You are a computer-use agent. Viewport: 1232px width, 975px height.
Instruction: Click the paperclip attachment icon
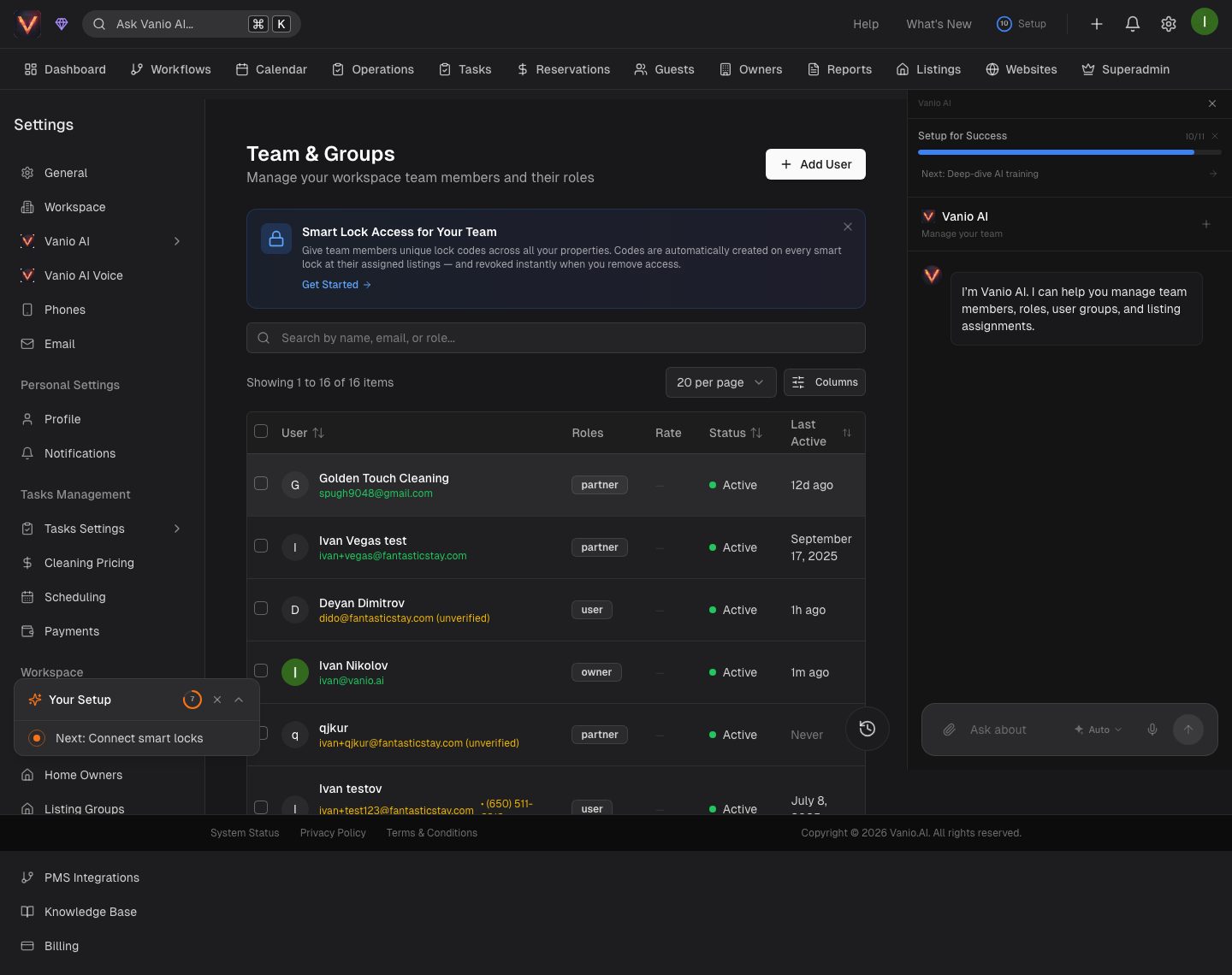coord(949,730)
